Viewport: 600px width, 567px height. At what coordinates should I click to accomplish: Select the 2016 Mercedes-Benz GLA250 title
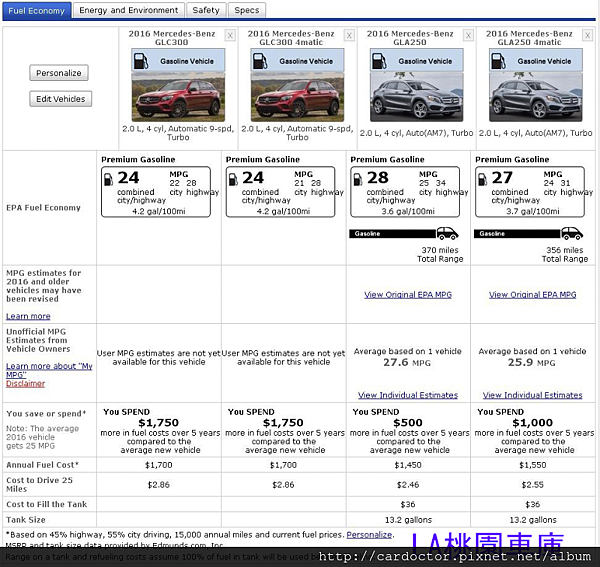(410, 38)
